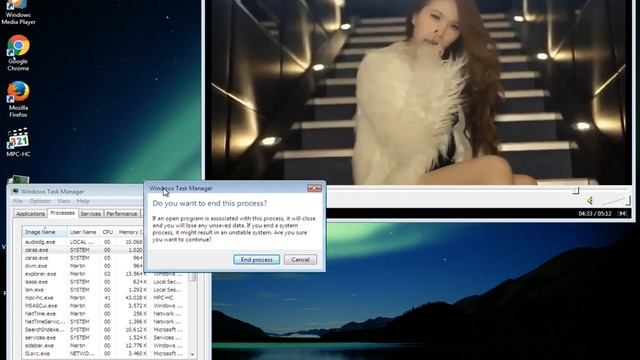Move the MPC-HC seek bar thumb
The height and width of the screenshot is (360, 640).
[x=576, y=190]
